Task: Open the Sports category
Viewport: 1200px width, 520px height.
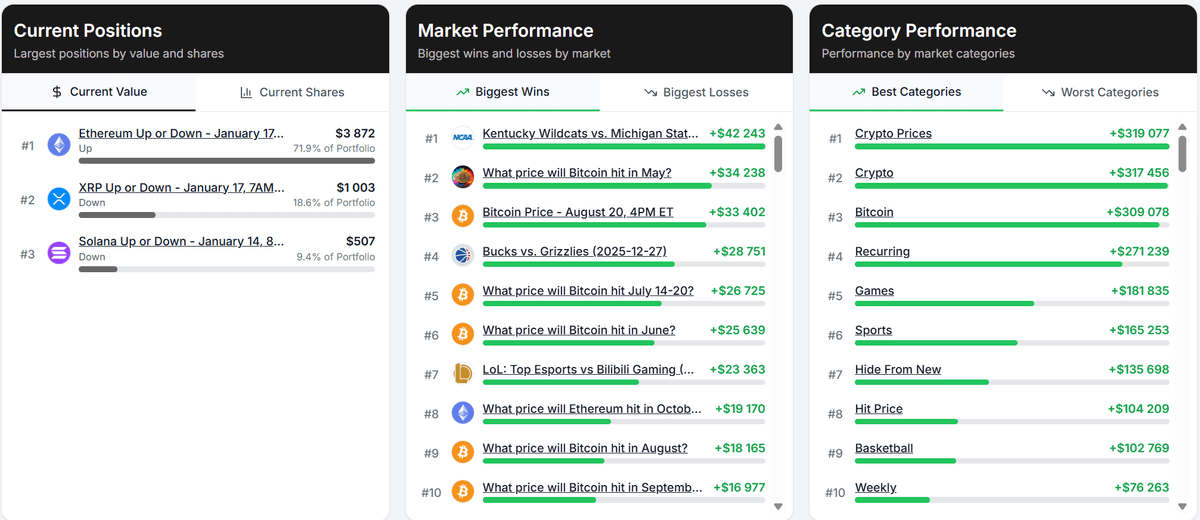Action: (x=873, y=330)
